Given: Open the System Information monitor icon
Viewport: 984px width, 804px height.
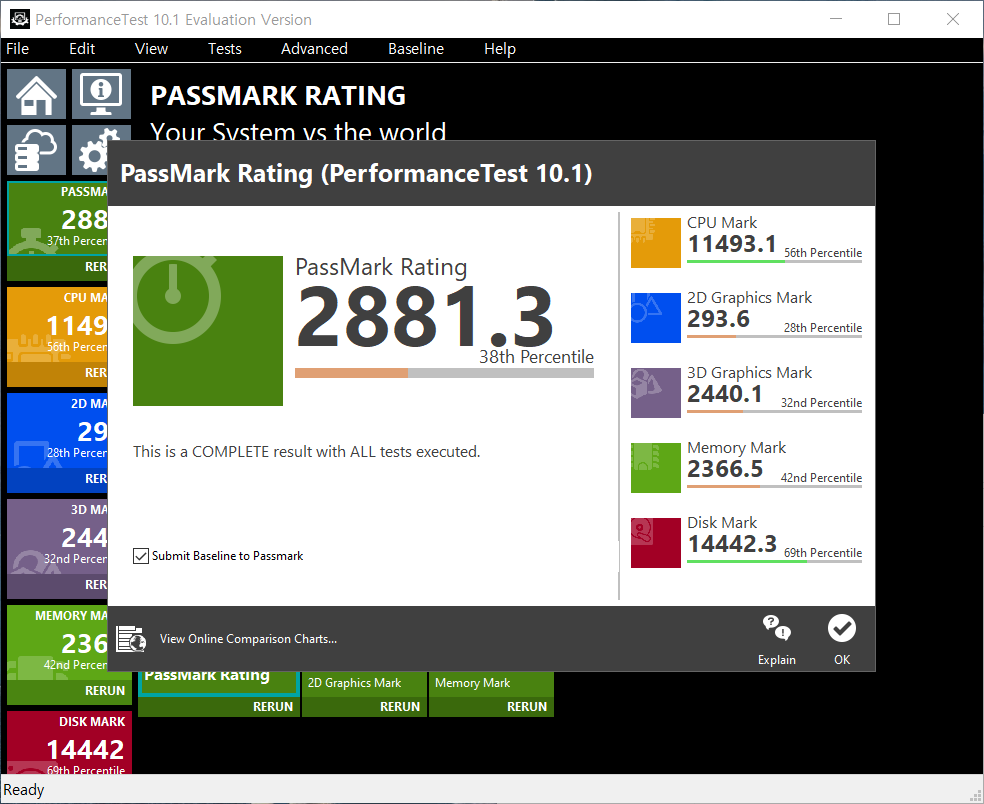Looking at the screenshot, I should click(101, 94).
